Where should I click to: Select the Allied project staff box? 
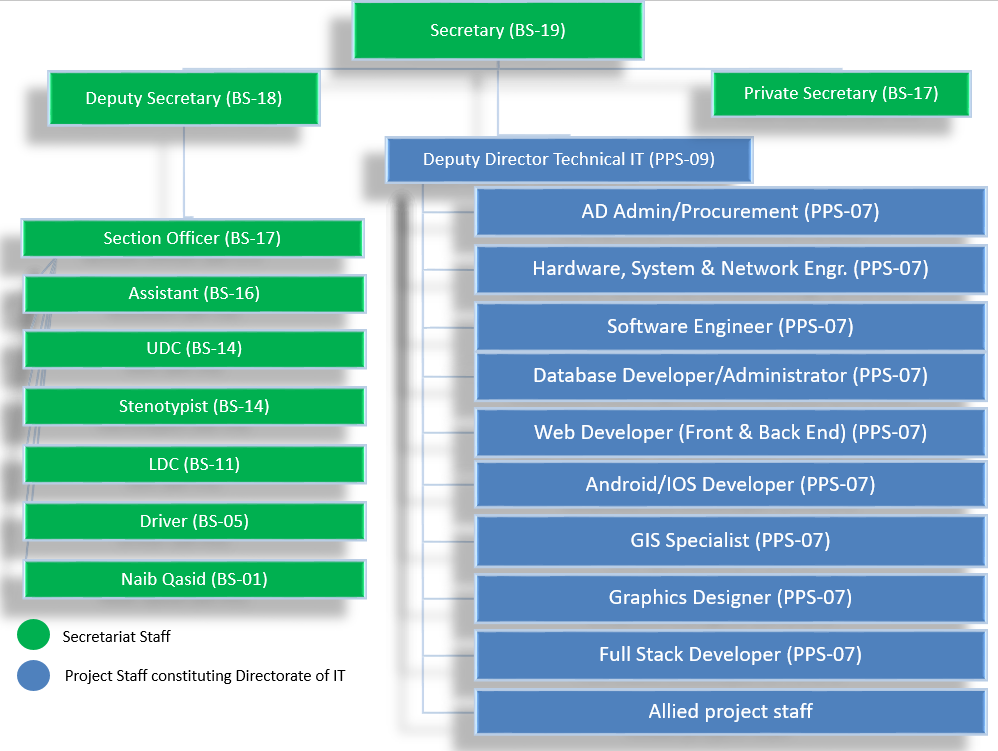[x=730, y=712]
